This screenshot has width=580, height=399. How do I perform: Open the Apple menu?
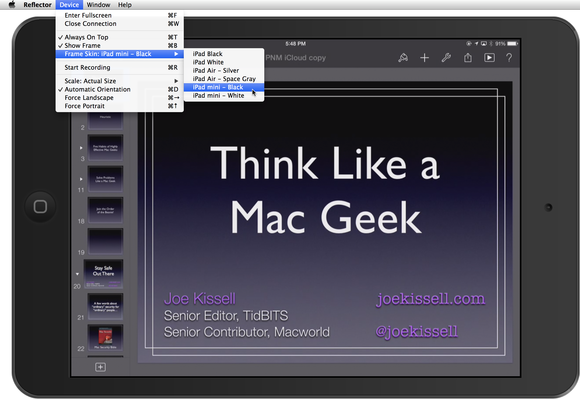12,4
